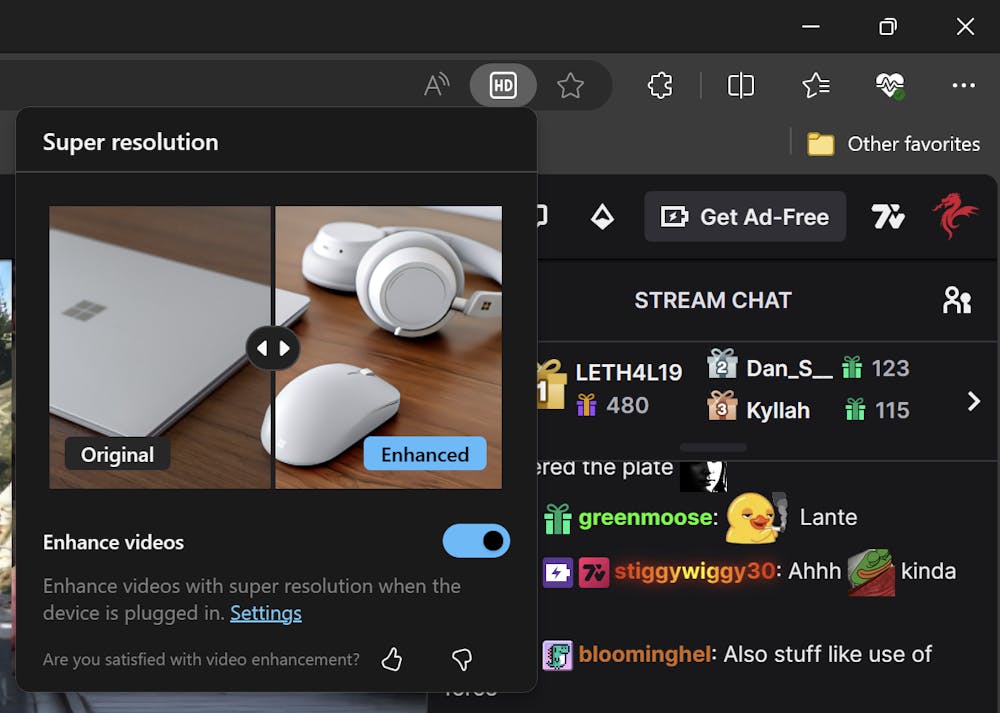The image size is (1000, 713).
Task: Restore down the browser window
Action: pos(888,26)
